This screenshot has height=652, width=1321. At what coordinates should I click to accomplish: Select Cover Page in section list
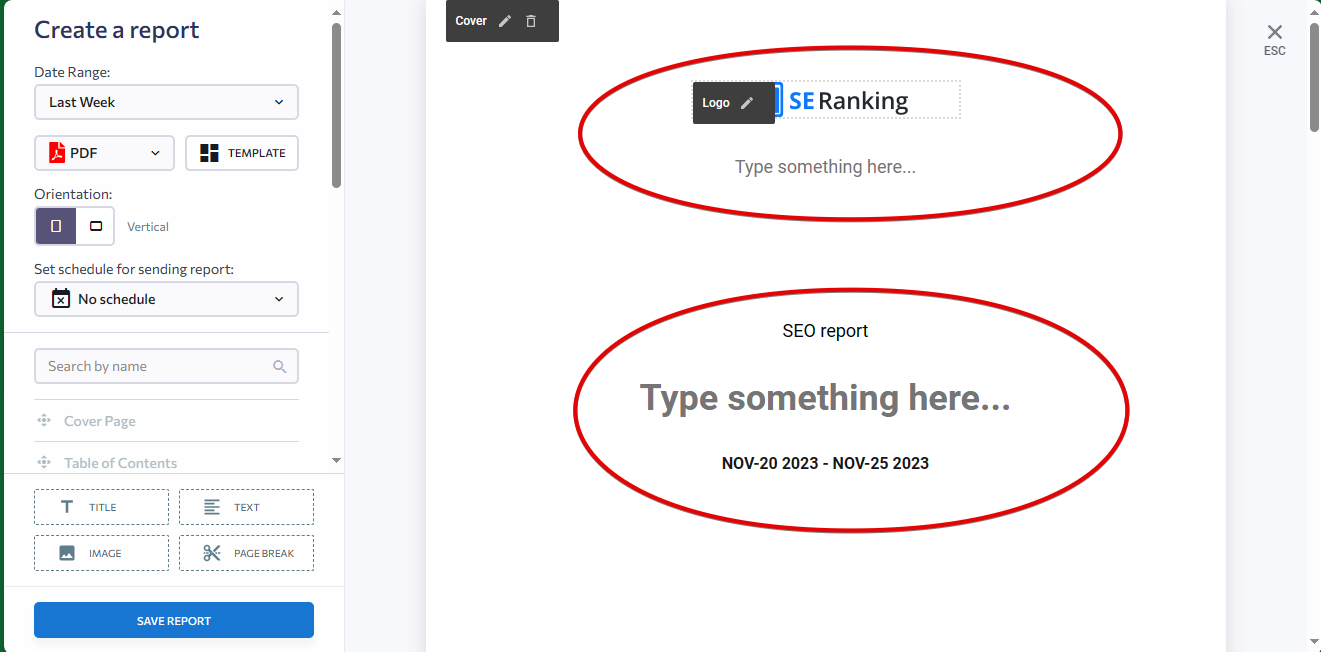coord(100,421)
